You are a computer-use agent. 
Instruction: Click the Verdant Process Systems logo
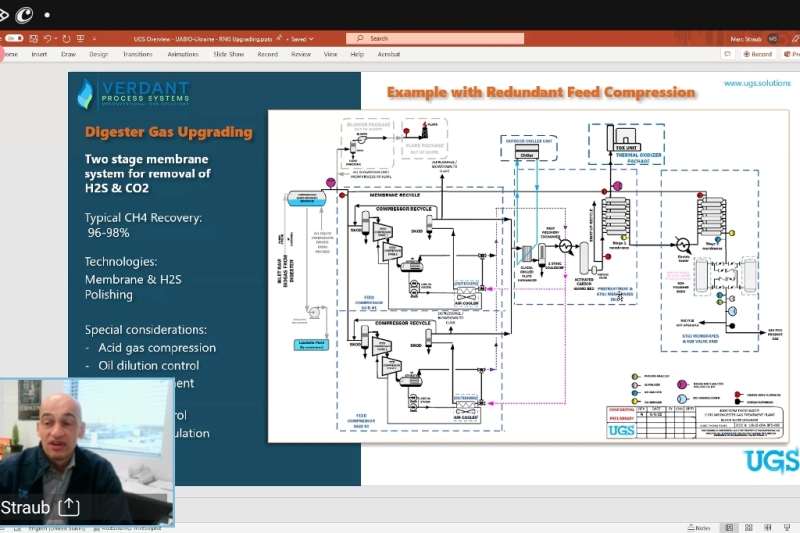[x=134, y=93]
